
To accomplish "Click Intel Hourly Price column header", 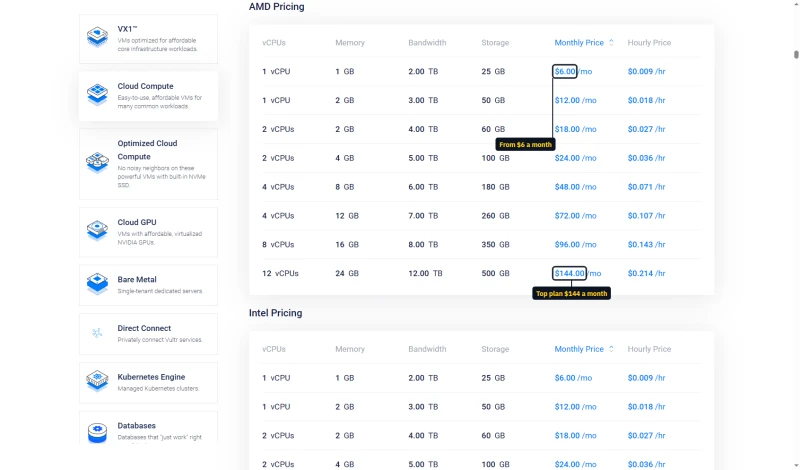I will (649, 349).
